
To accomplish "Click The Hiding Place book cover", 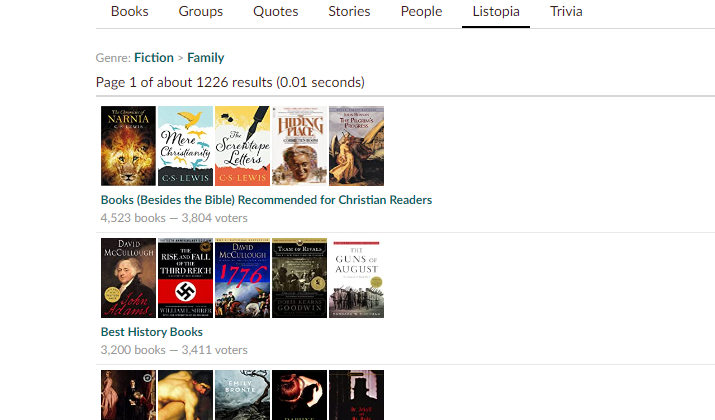I will click(299, 146).
